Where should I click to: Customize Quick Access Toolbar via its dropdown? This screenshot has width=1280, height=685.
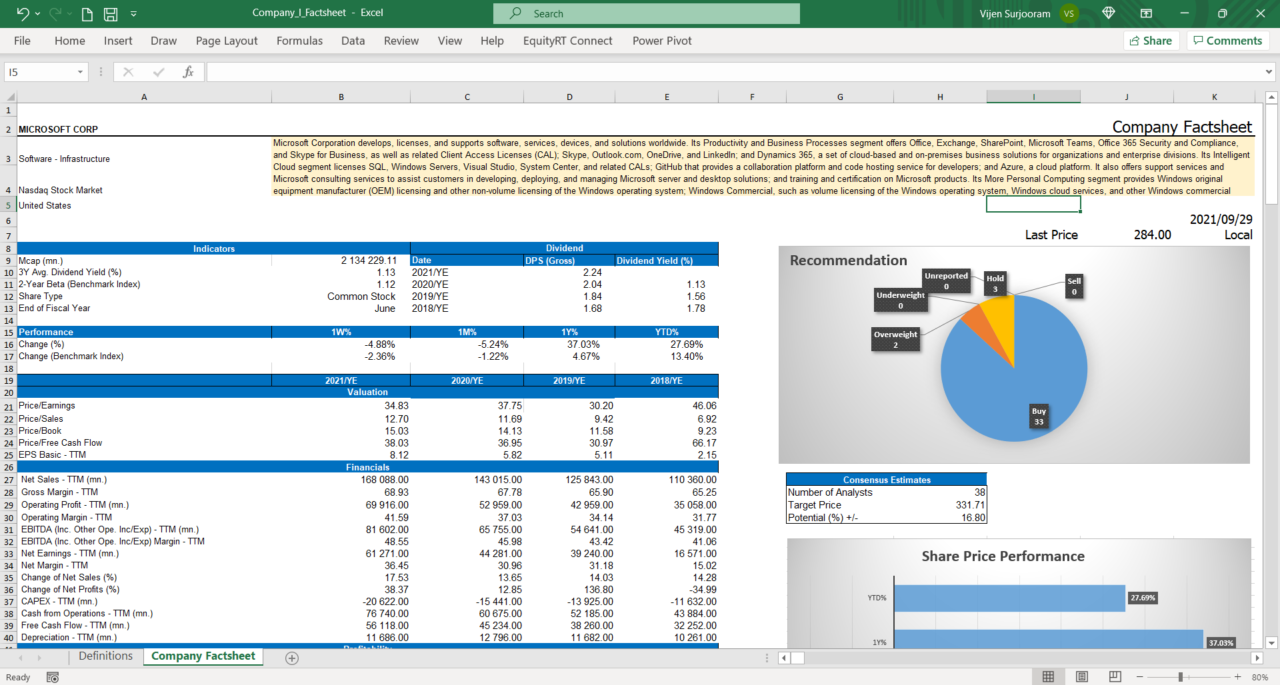pyautogui.click(x=133, y=14)
